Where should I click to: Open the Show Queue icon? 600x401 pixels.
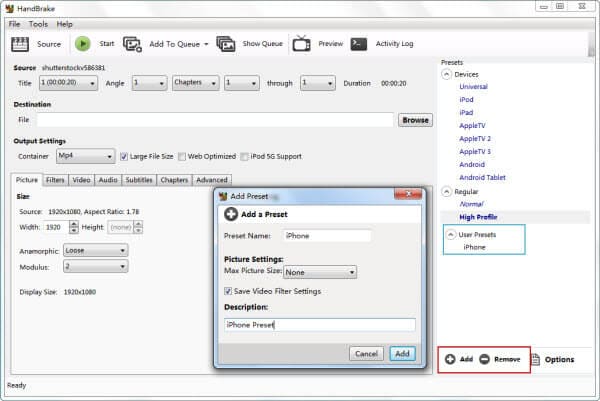226,44
